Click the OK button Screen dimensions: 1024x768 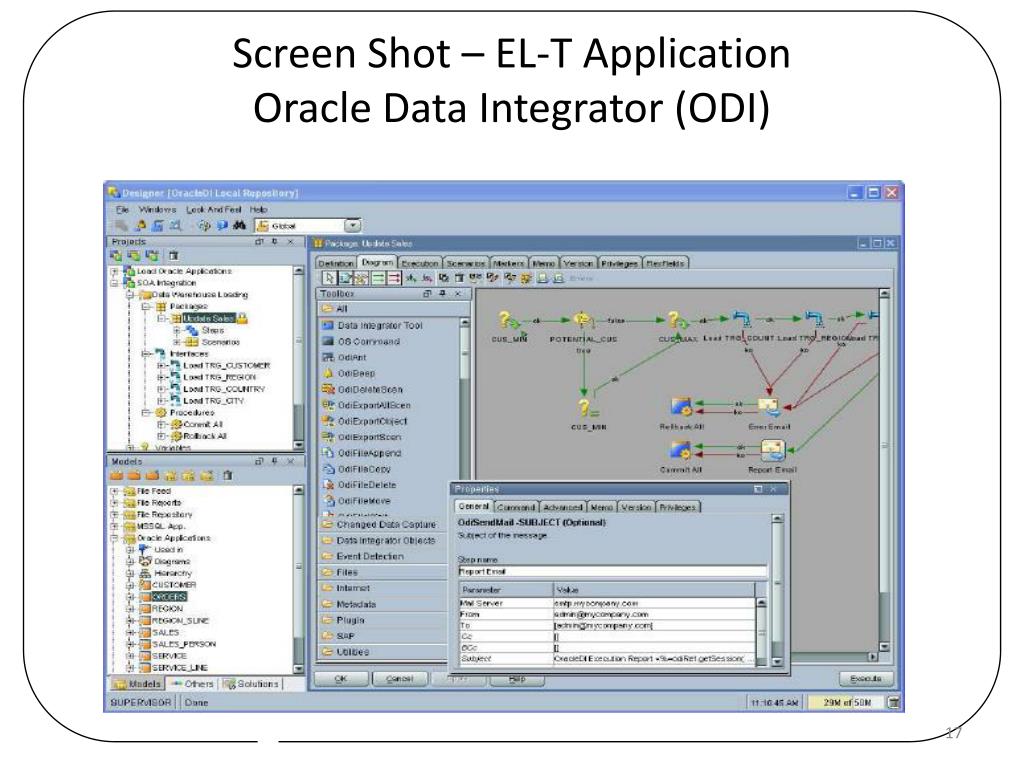[x=341, y=679]
